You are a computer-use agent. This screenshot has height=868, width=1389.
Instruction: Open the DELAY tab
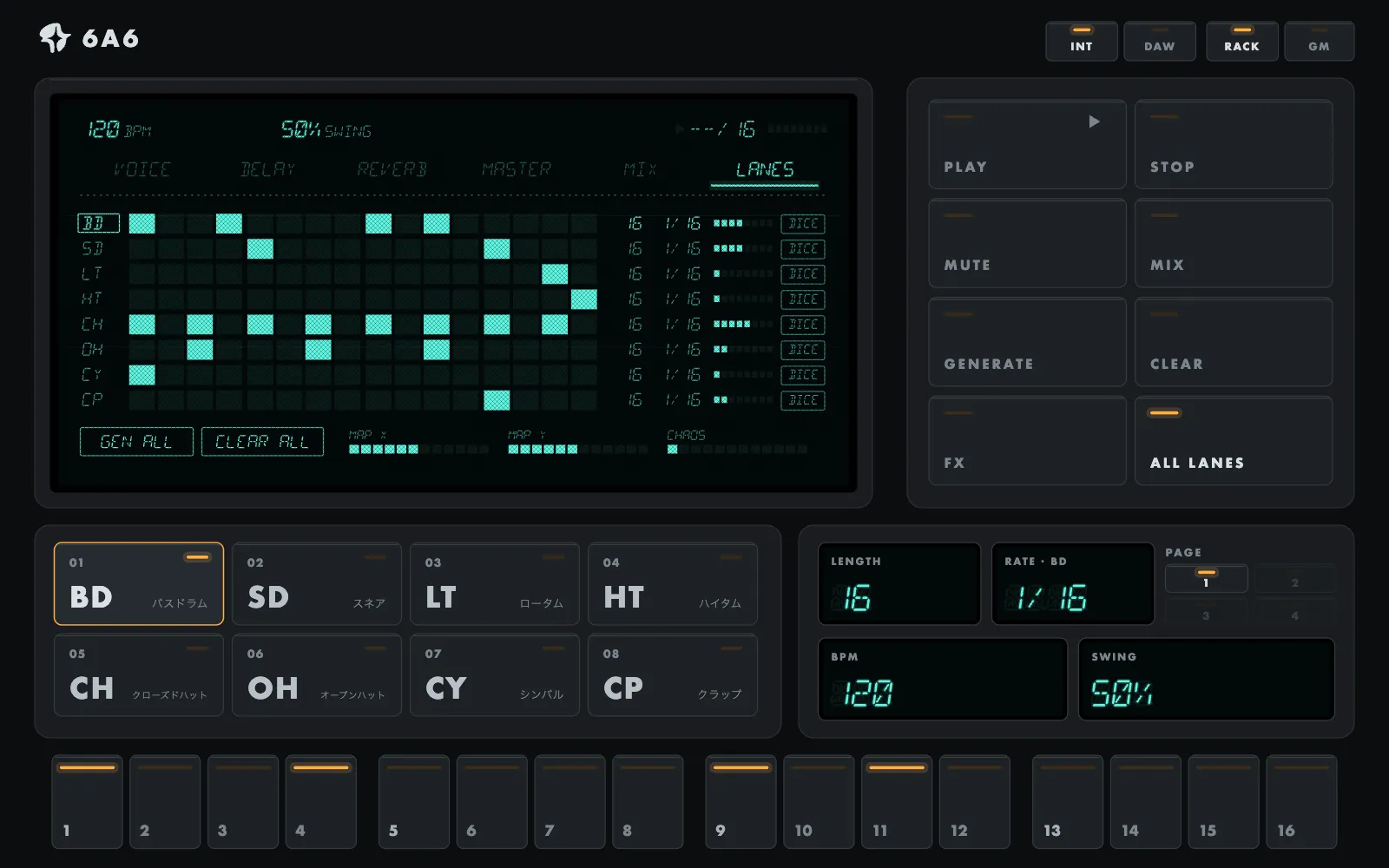click(x=267, y=169)
